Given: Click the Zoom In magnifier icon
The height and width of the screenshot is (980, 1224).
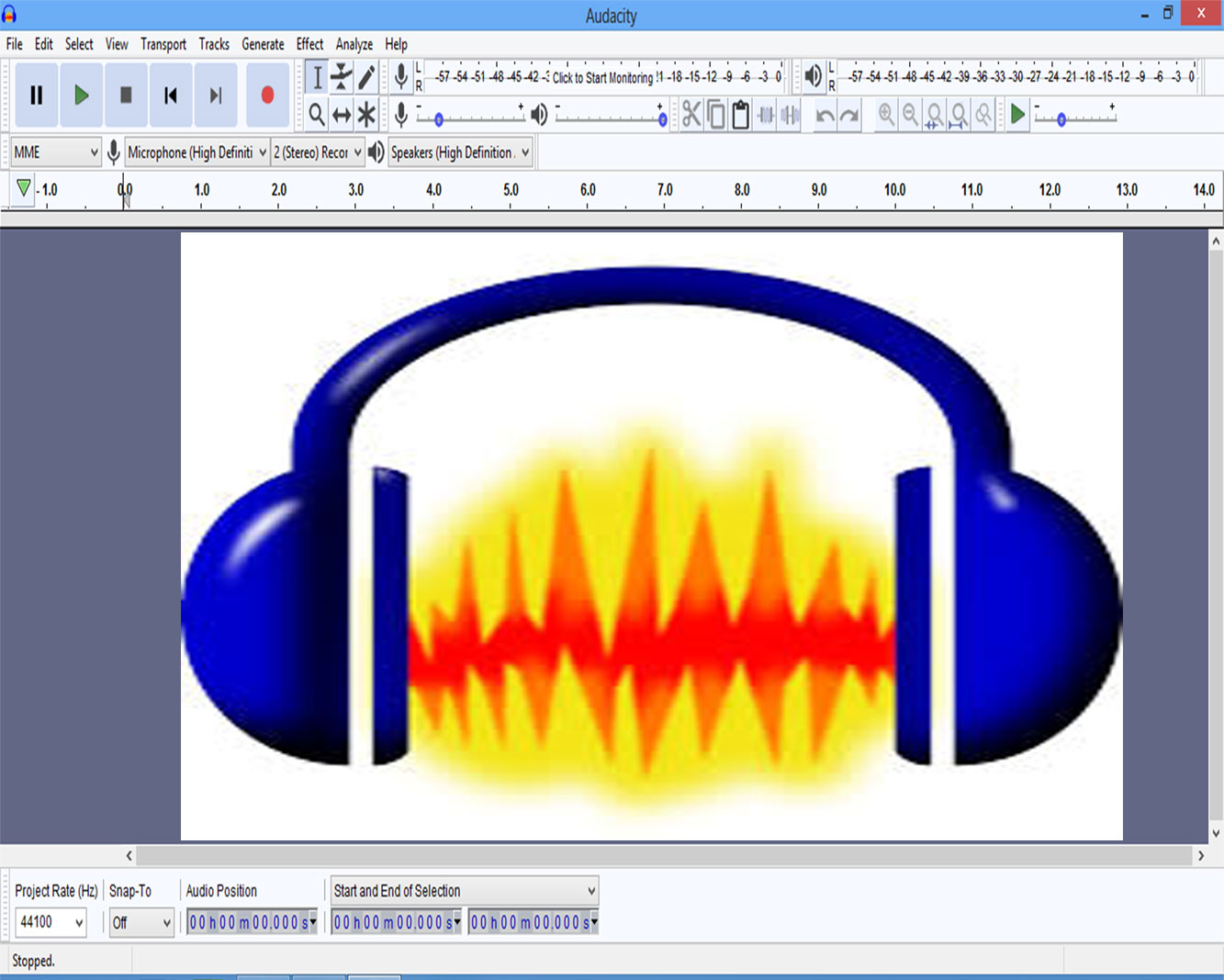Looking at the screenshot, I should point(886,114).
